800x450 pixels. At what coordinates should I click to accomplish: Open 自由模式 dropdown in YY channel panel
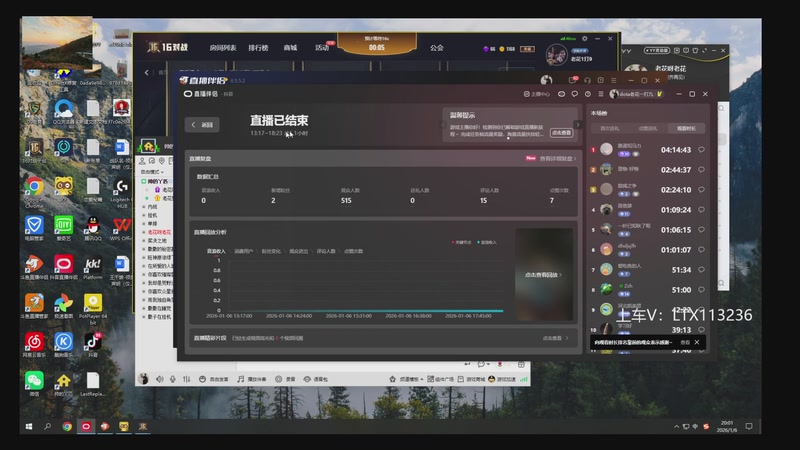(x=153, y=172)
